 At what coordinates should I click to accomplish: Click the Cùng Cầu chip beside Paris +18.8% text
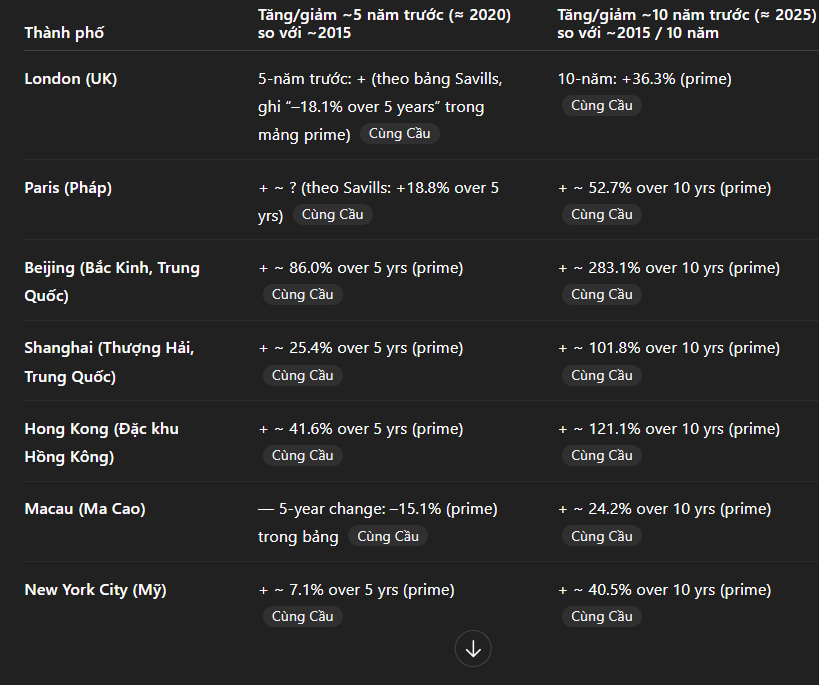(x=332, y=214)
